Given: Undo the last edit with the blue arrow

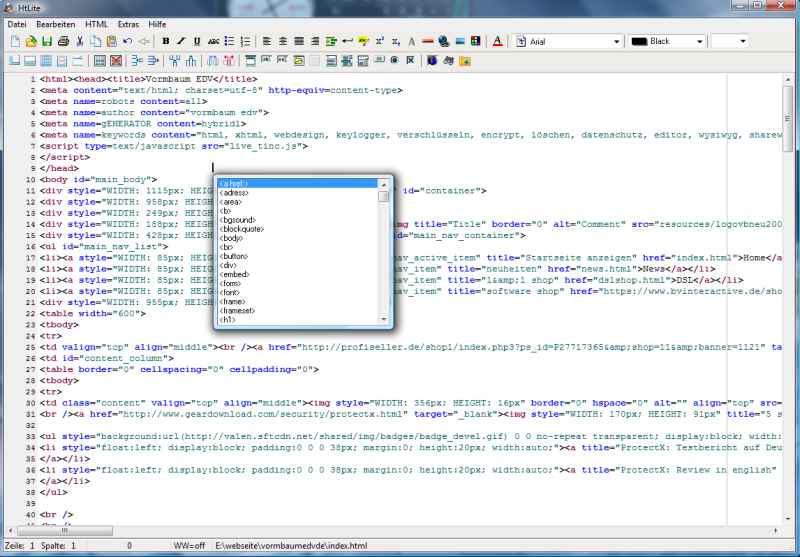Looking at the screenshot, I should (x=128, y=41).
